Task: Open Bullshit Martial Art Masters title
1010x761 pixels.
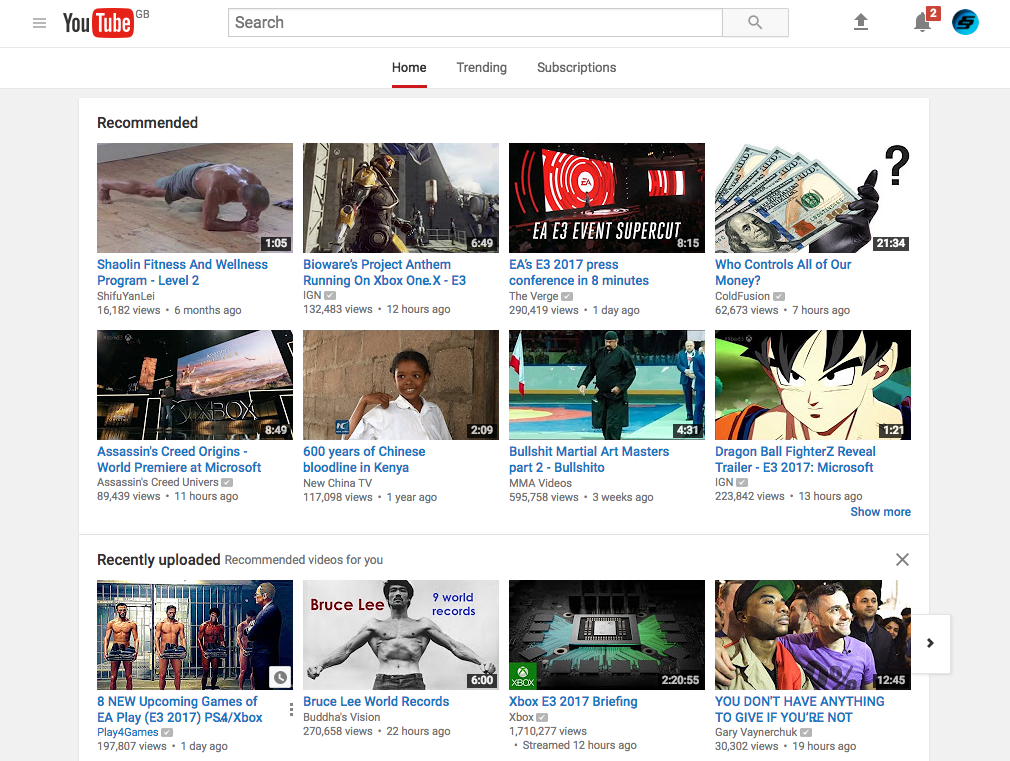Action: 589,459
